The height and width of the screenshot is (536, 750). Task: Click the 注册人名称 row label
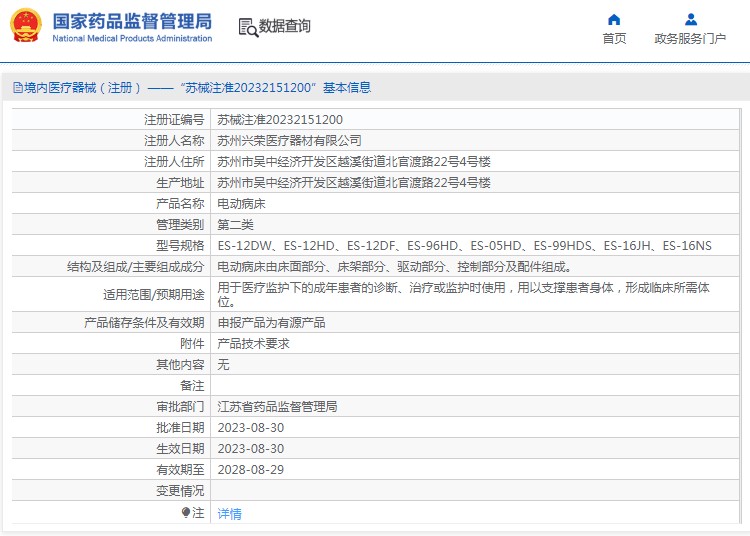[x=174, y=141]
